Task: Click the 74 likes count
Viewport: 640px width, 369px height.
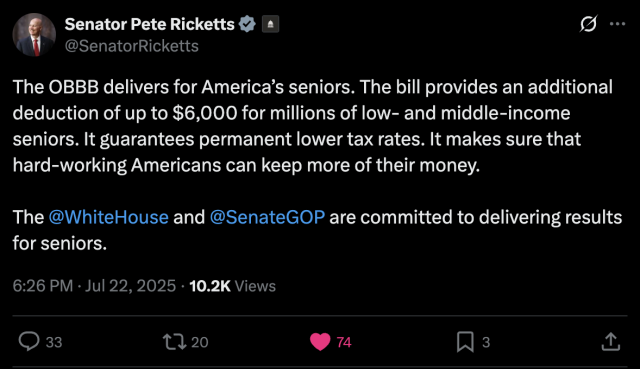Action: coord(344,342)
